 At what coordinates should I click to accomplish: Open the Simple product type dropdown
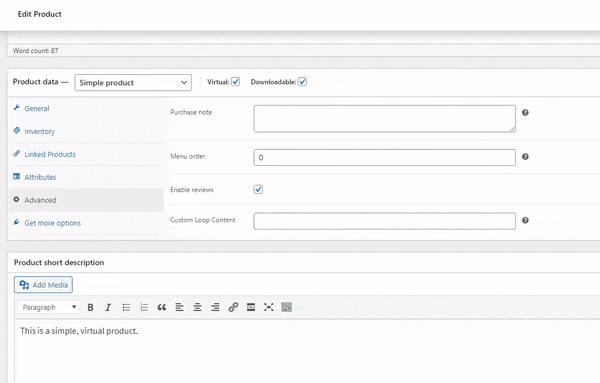[x=133, y=83]
